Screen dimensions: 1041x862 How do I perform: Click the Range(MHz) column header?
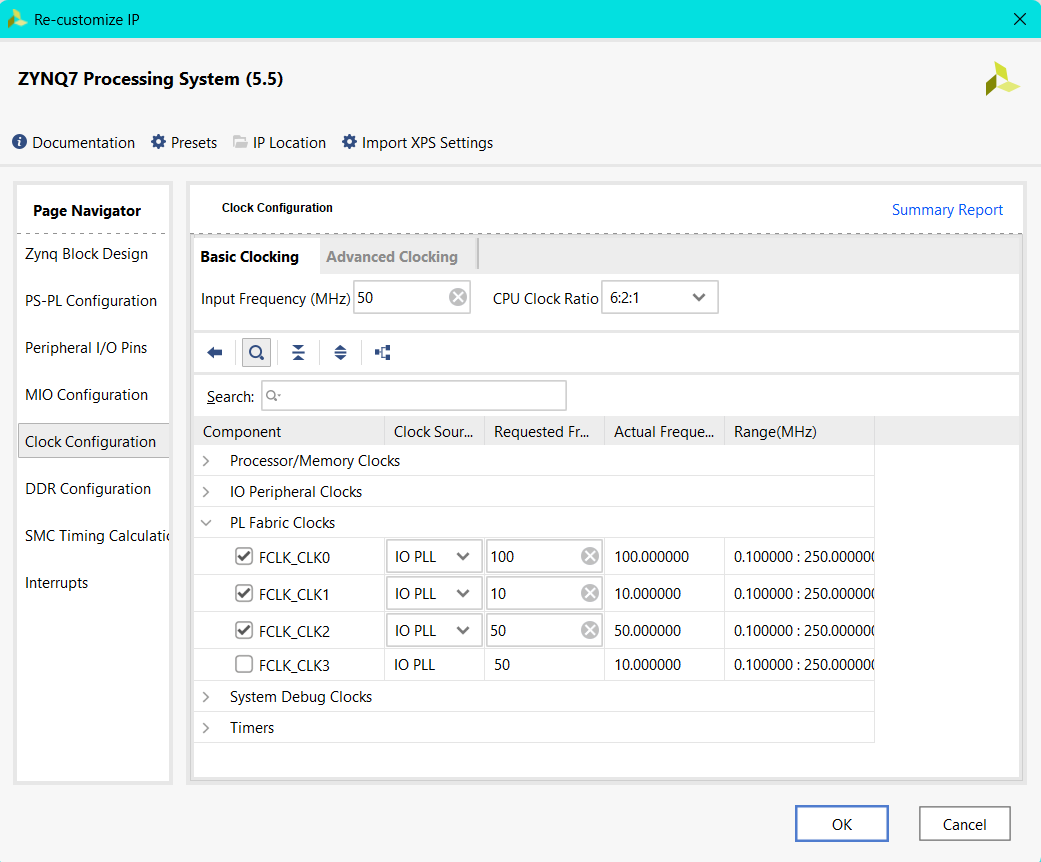tap(799, 432)
